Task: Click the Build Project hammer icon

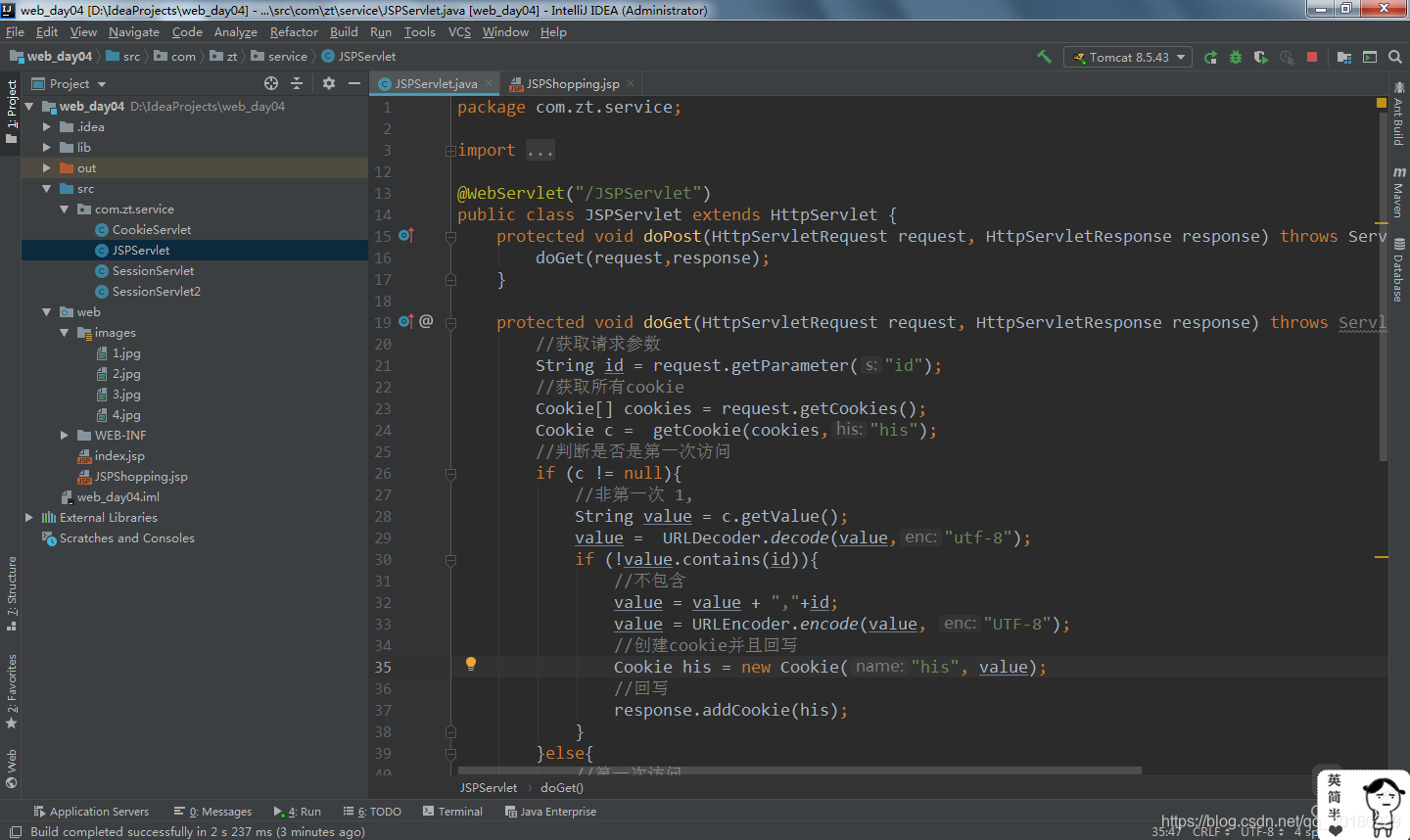Action: pyautogui.click(x=1044, y=57)
